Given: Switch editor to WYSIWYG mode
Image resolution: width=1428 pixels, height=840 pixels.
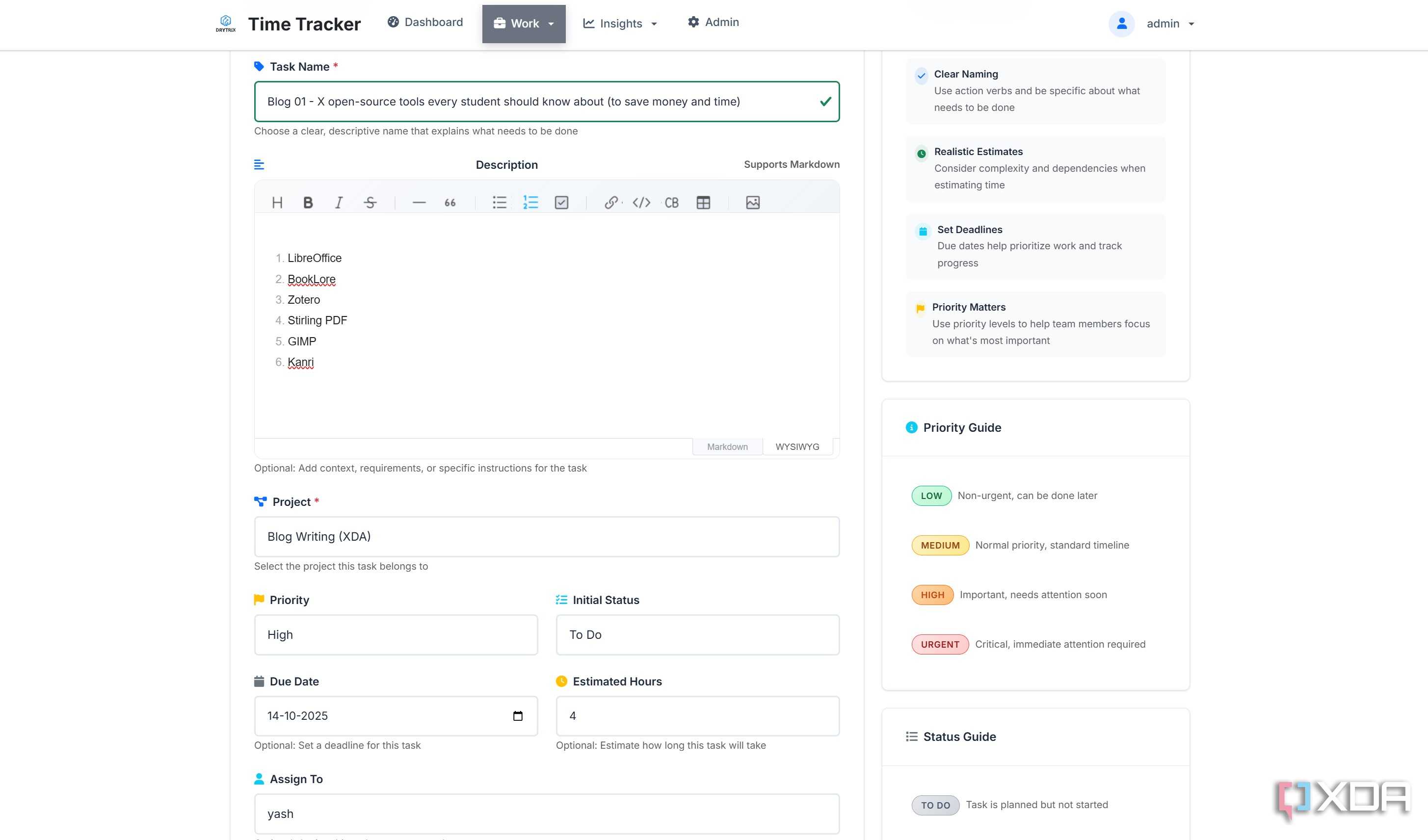Looking at the screenshot, I should pos(797,447).
